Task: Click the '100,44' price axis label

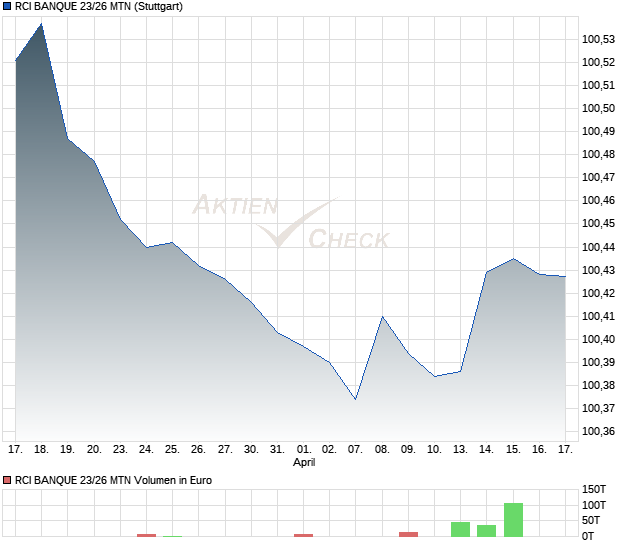Action: (598, 247)
